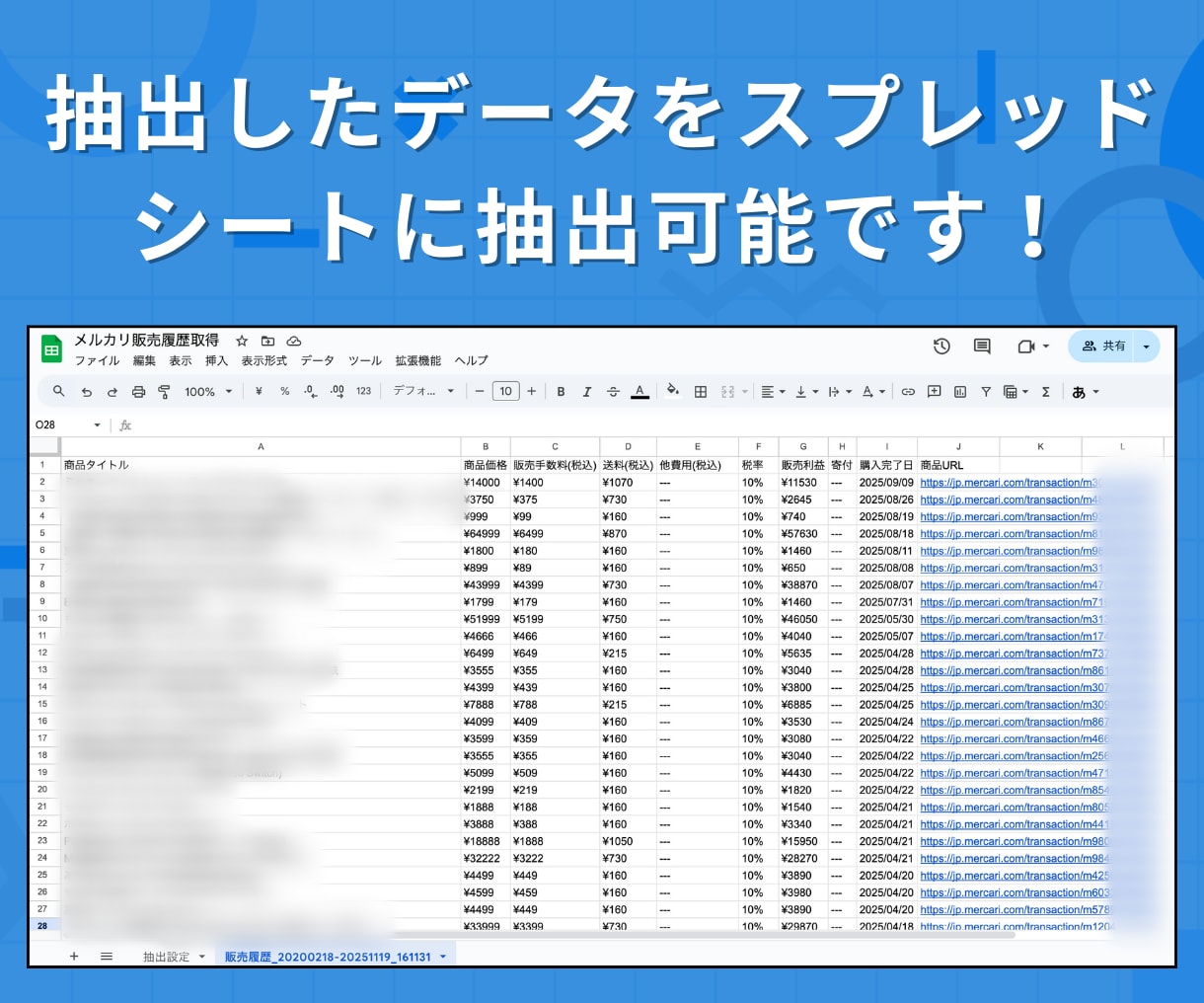This screenshot has height=1003, width=1204.
Task: Select the 商品タイトル header cell
Action: (x=261, y=465)
